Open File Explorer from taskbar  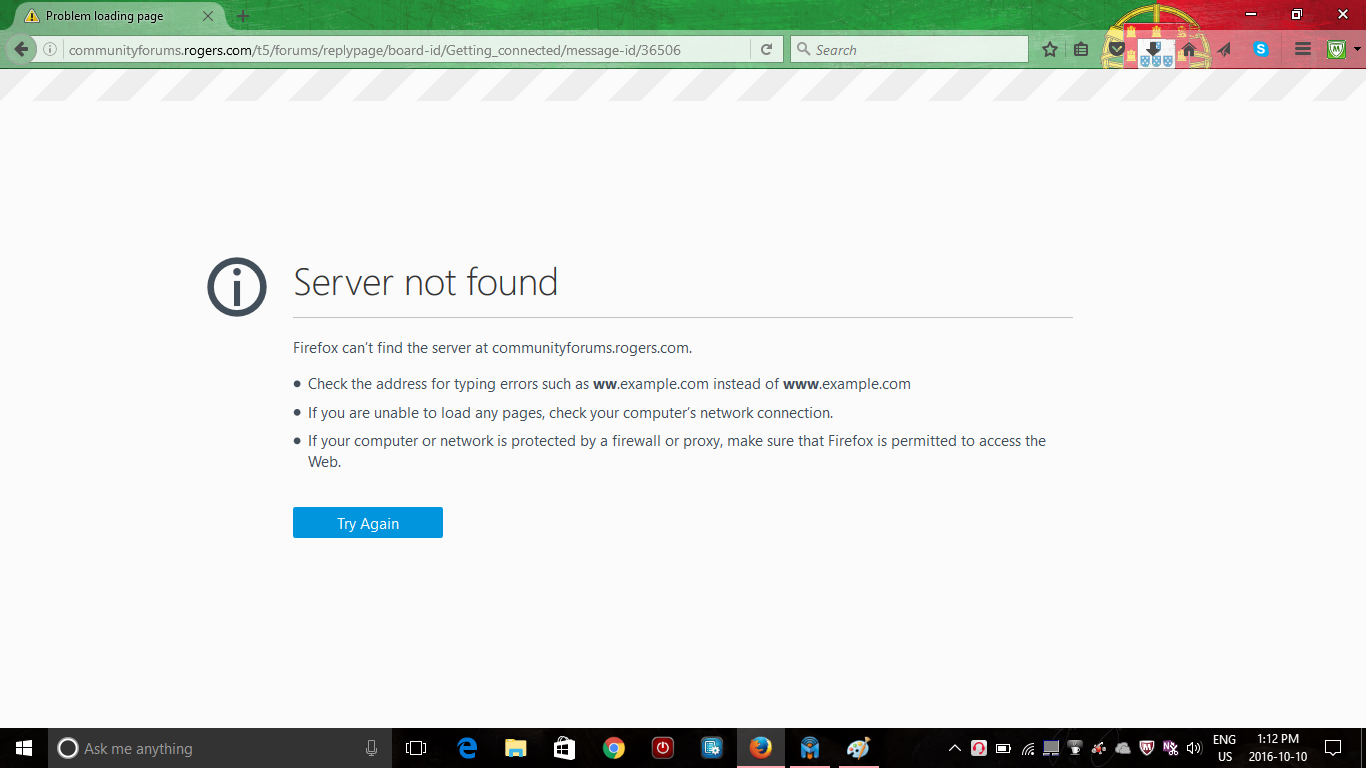pyautogui.click(x=516, y=748)
